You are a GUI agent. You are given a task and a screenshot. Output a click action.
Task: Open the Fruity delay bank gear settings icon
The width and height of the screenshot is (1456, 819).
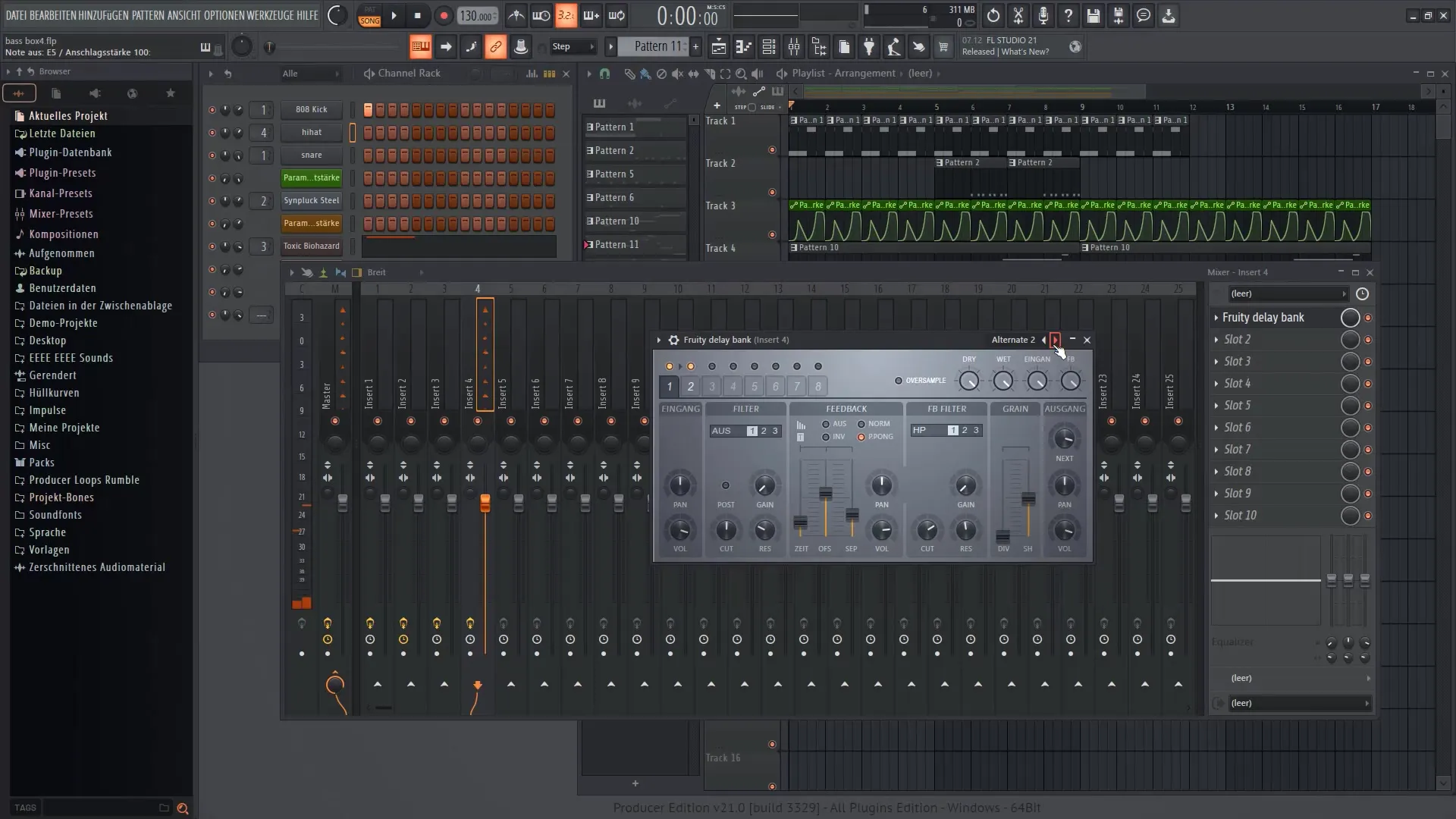[673, 340]
